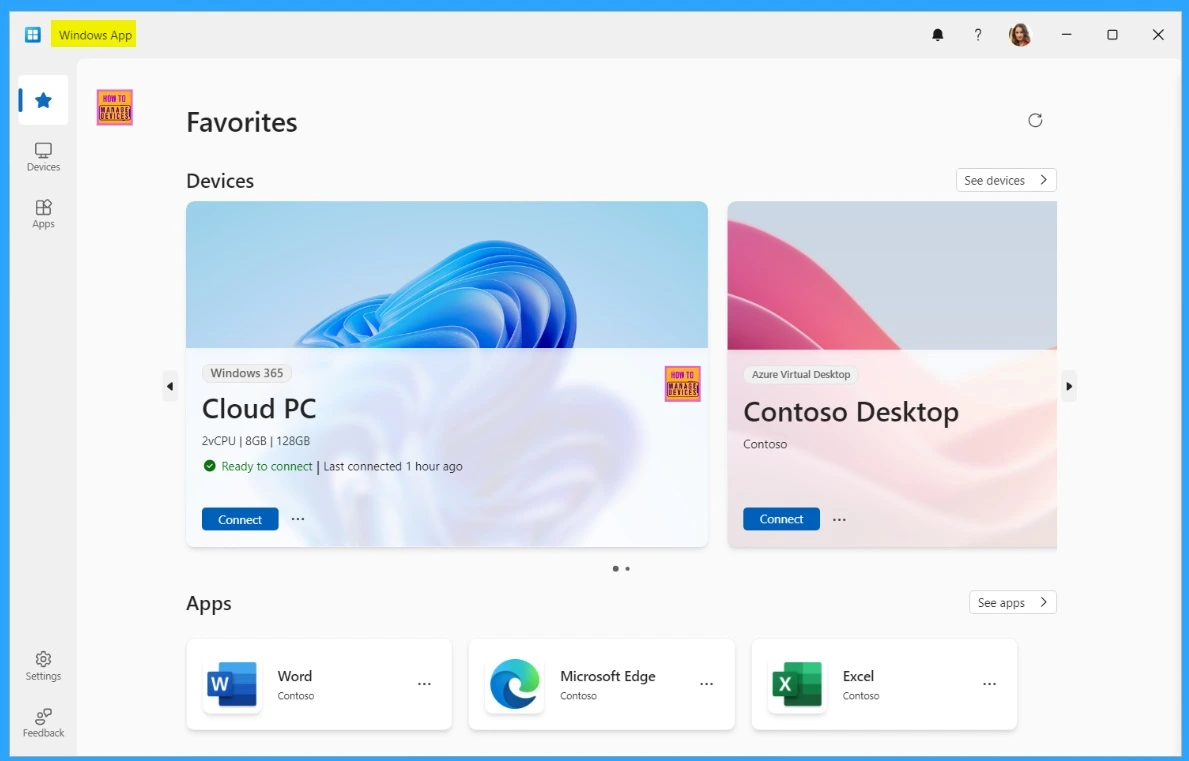This screenshot has height=761, width=1189.
Task: Switch to Apps in the sidebar
Action: pos(43,214)
